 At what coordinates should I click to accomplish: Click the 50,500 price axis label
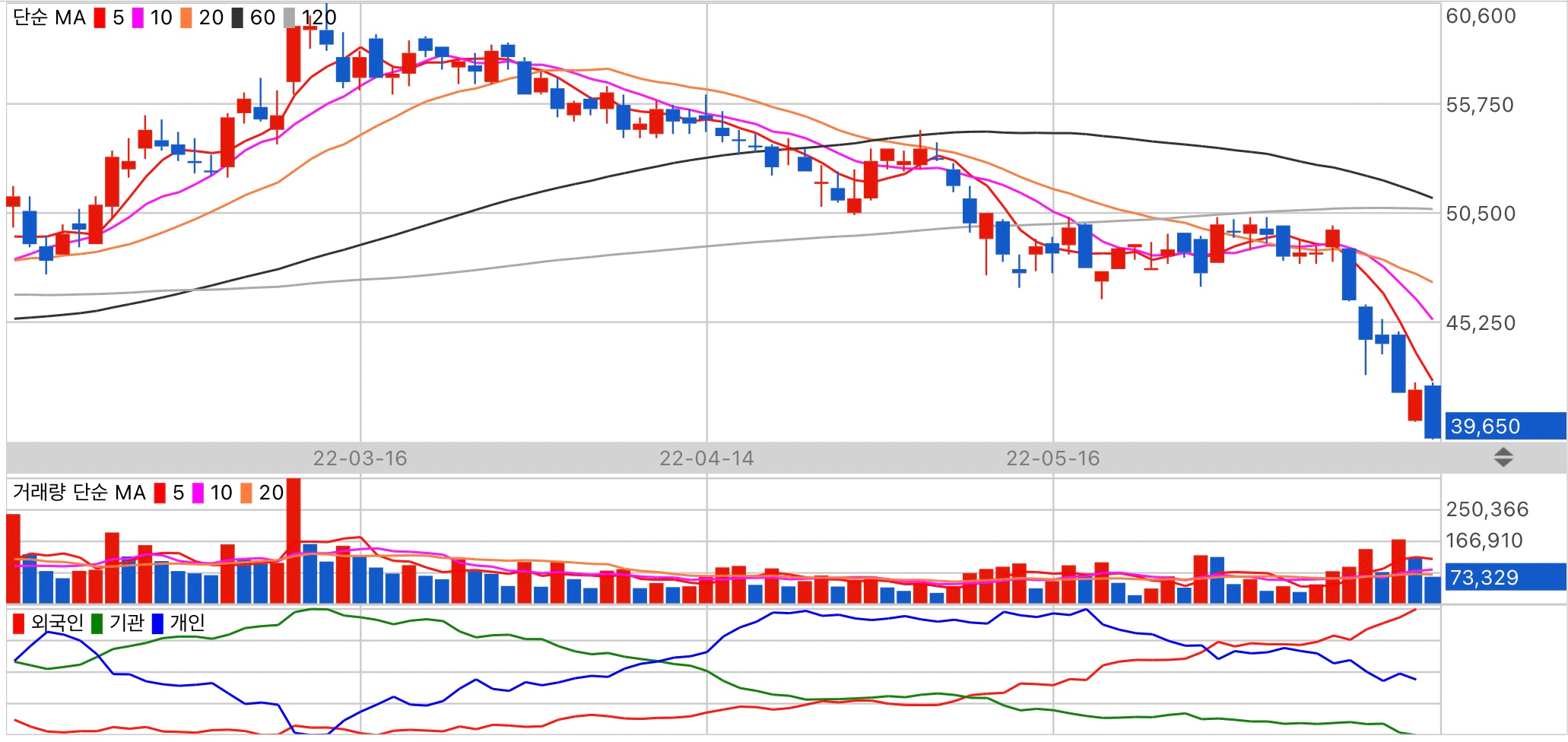[1481, 214]
